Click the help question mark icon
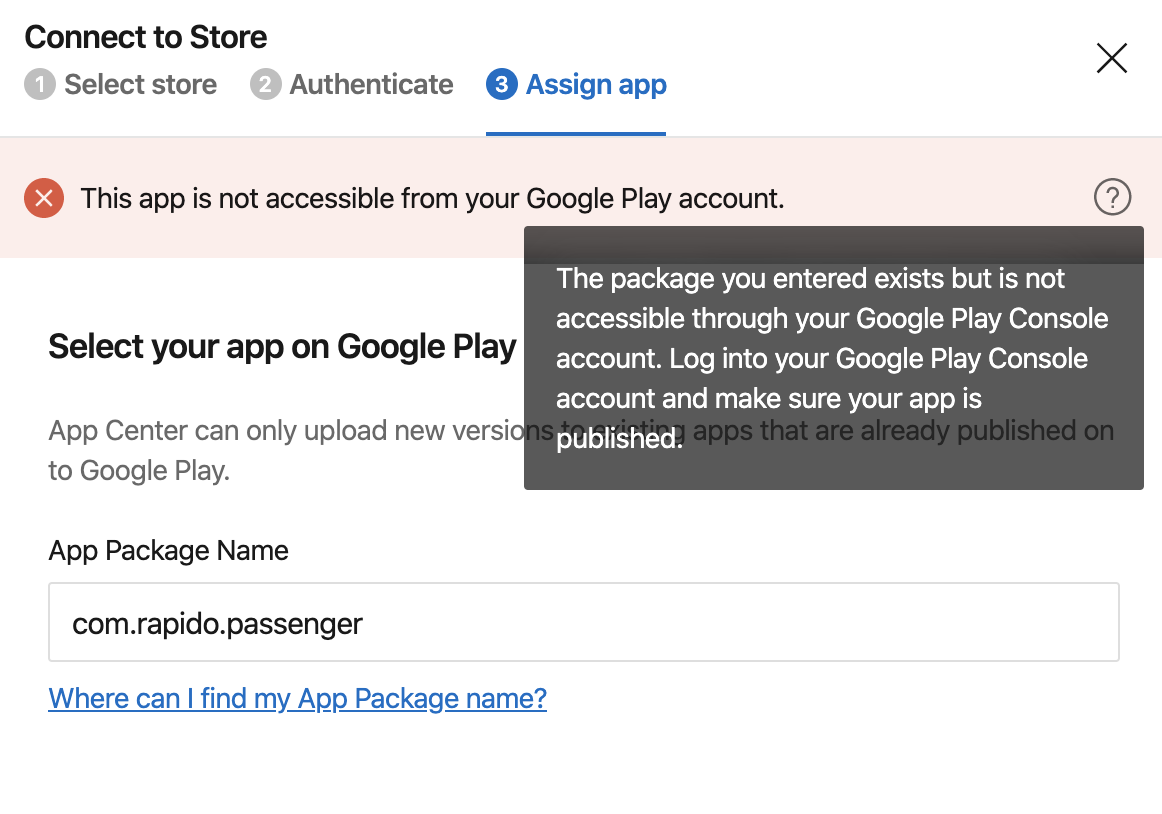 point(1112,197)
